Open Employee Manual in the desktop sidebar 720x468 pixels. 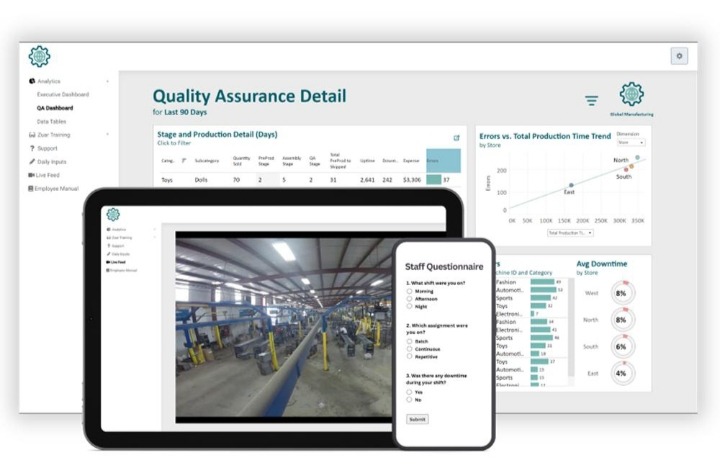tap(56, 188)
